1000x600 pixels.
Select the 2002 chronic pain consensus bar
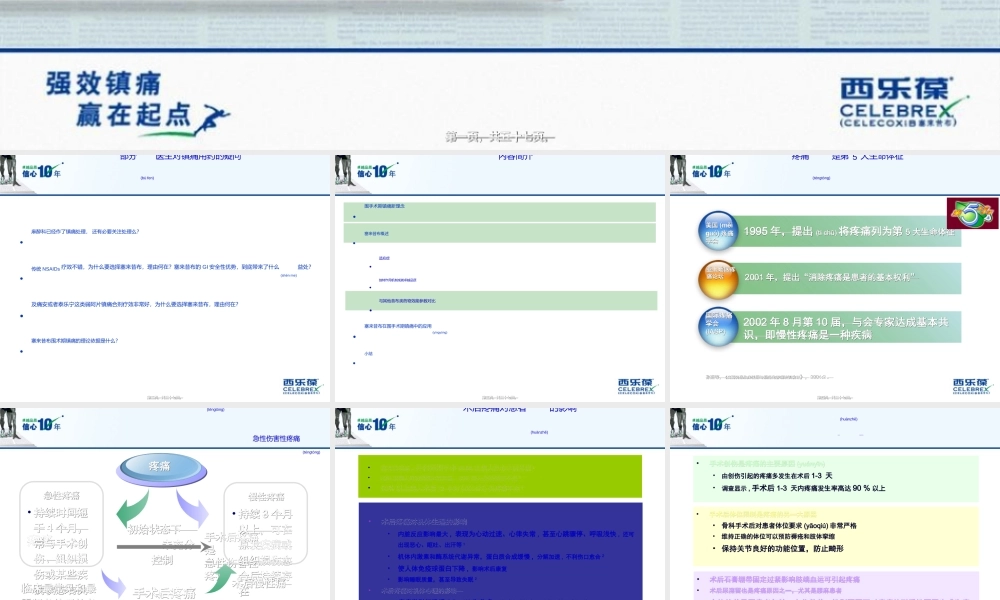(850, 328)
